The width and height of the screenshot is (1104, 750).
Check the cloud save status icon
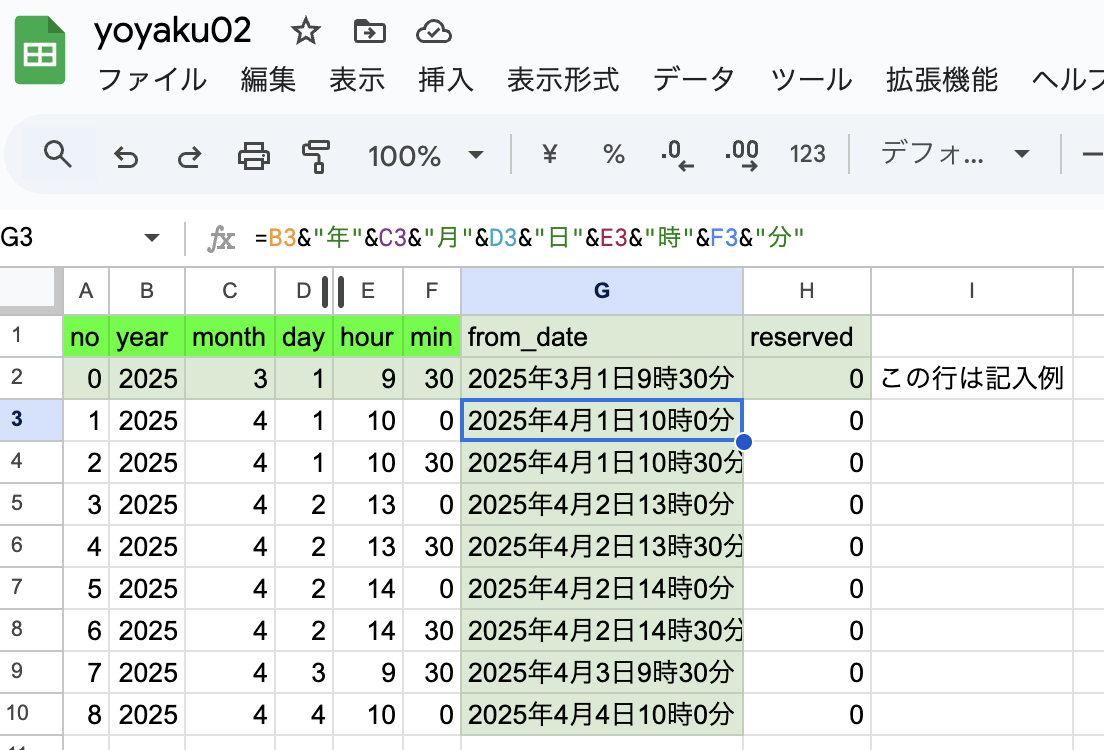click(x=433, y=32)
